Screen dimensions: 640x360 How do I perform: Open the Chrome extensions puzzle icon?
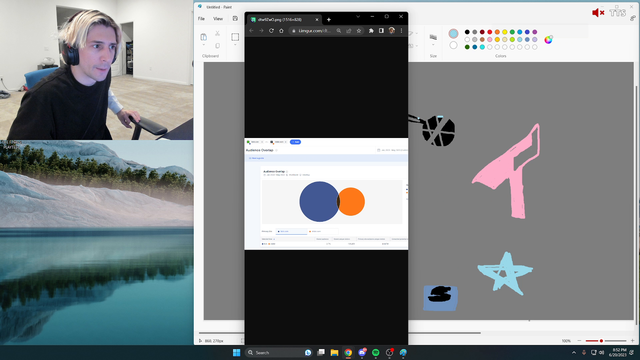pos(371,31)
